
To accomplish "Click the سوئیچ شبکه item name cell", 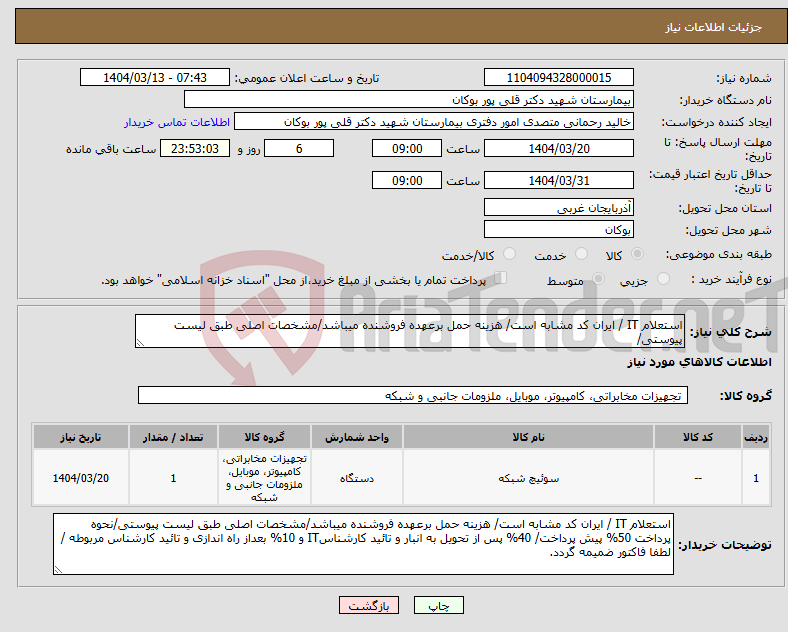I will coord(528,478).
